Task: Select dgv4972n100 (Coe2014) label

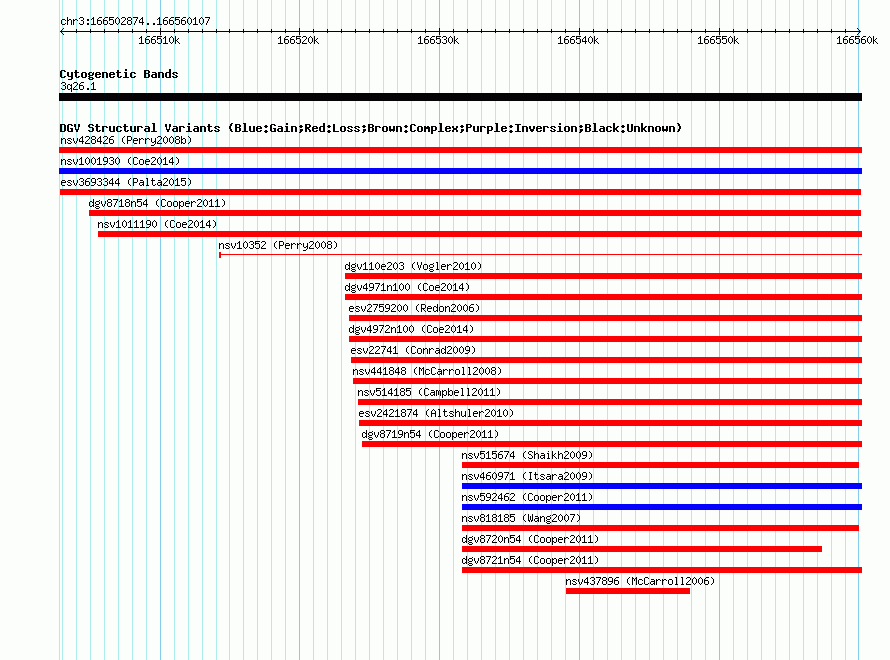Action: (x=411, y=329)
